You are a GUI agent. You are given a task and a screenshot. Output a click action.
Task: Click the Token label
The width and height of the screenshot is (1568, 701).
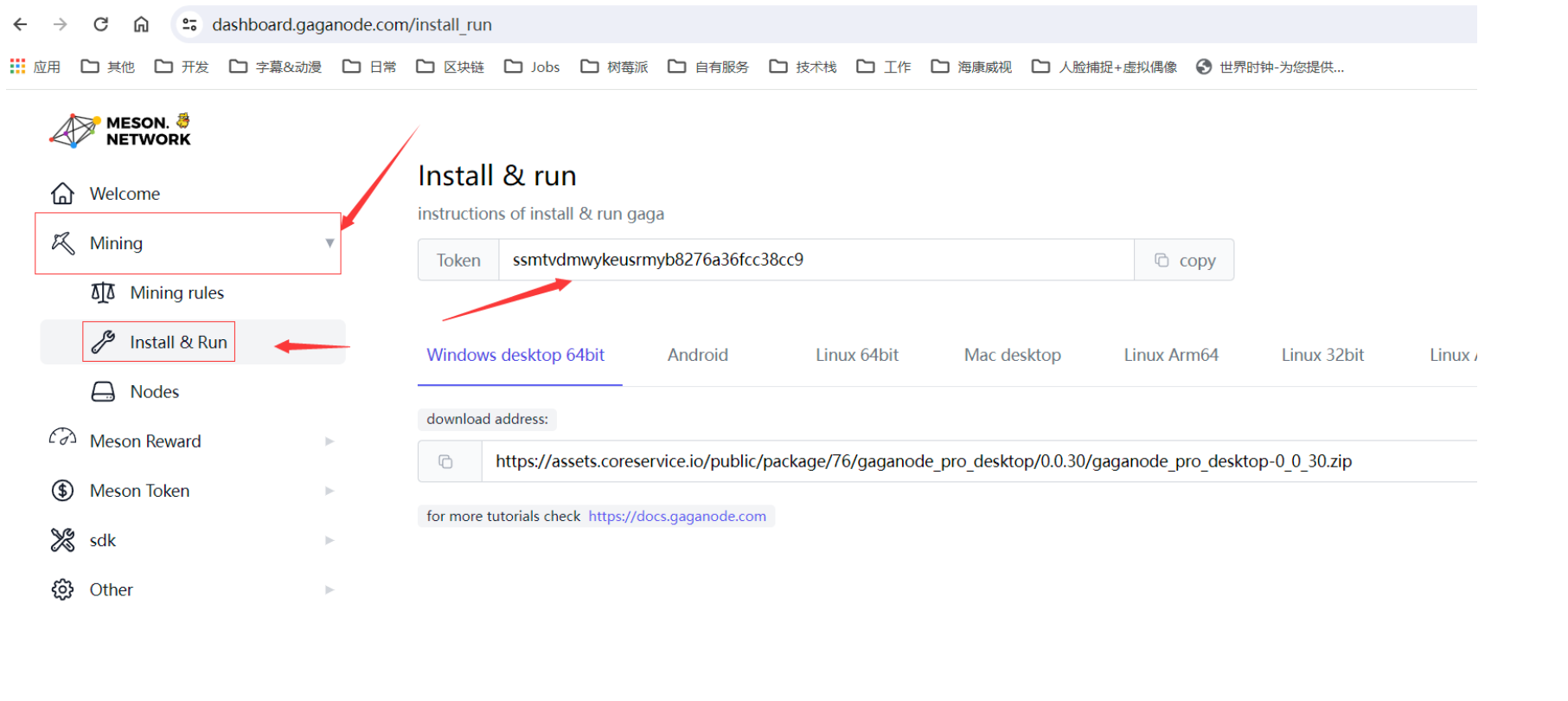coord(458,260)
